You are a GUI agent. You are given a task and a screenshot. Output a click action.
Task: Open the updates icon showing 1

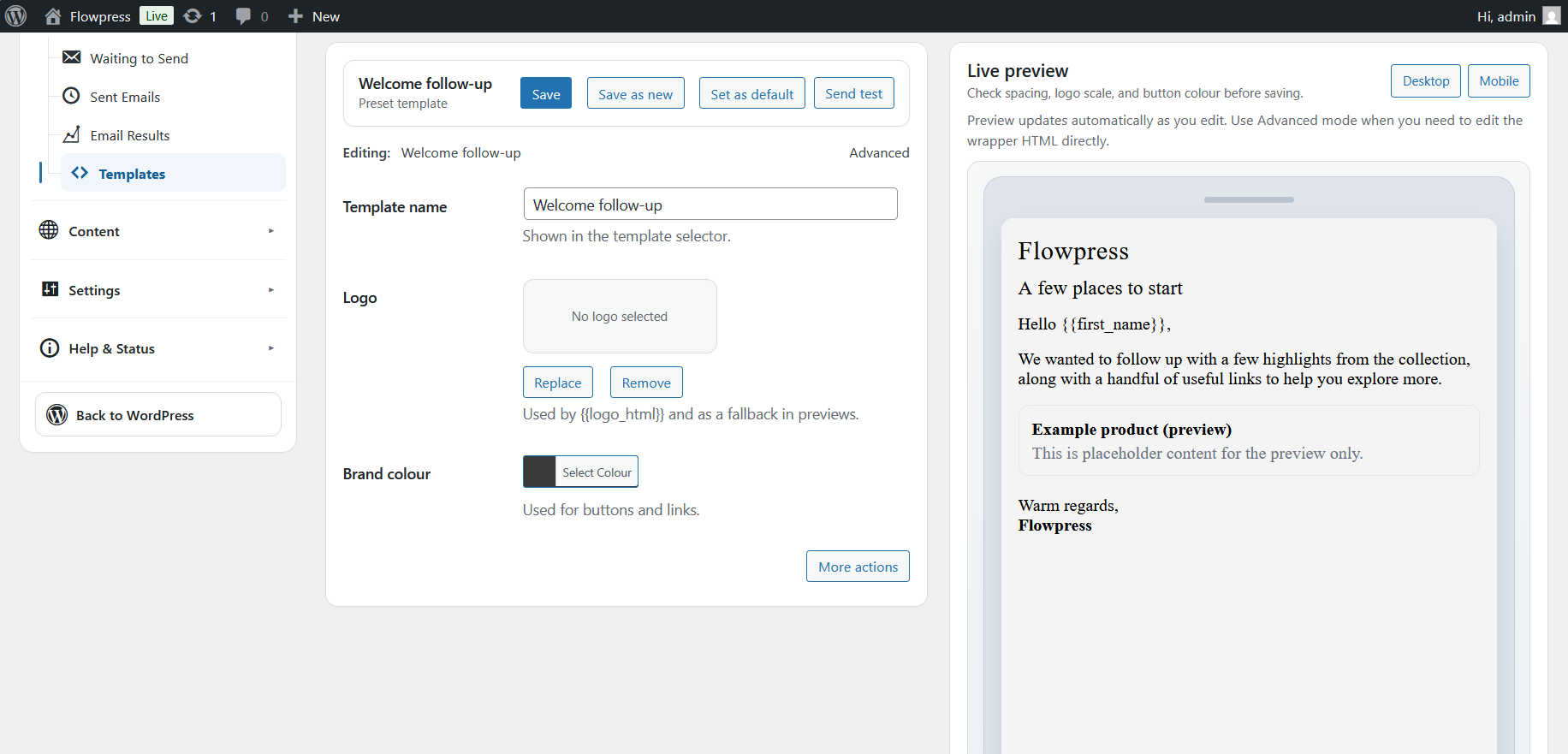[x=193, y=16]
